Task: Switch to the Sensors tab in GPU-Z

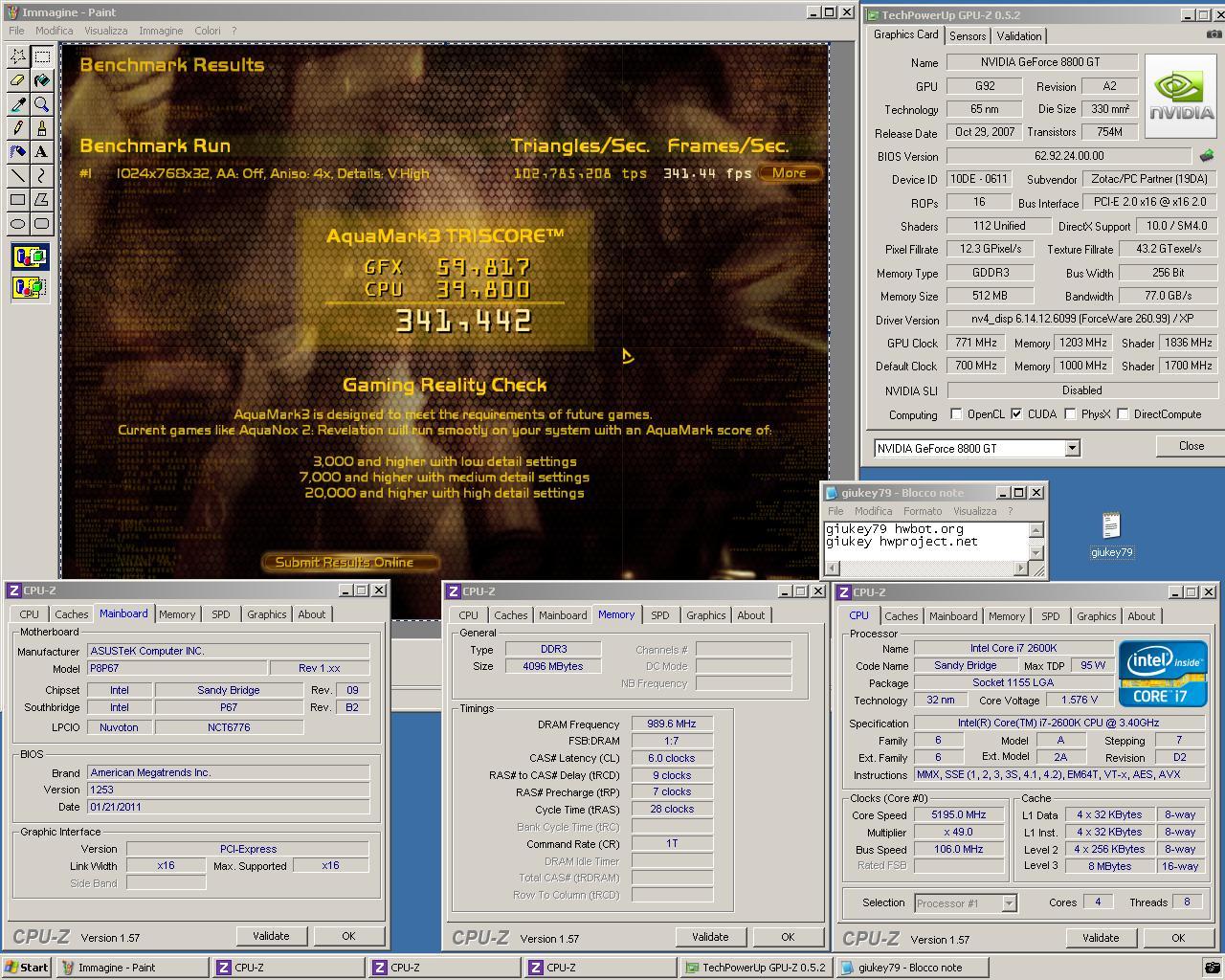Action: [968, 36]
